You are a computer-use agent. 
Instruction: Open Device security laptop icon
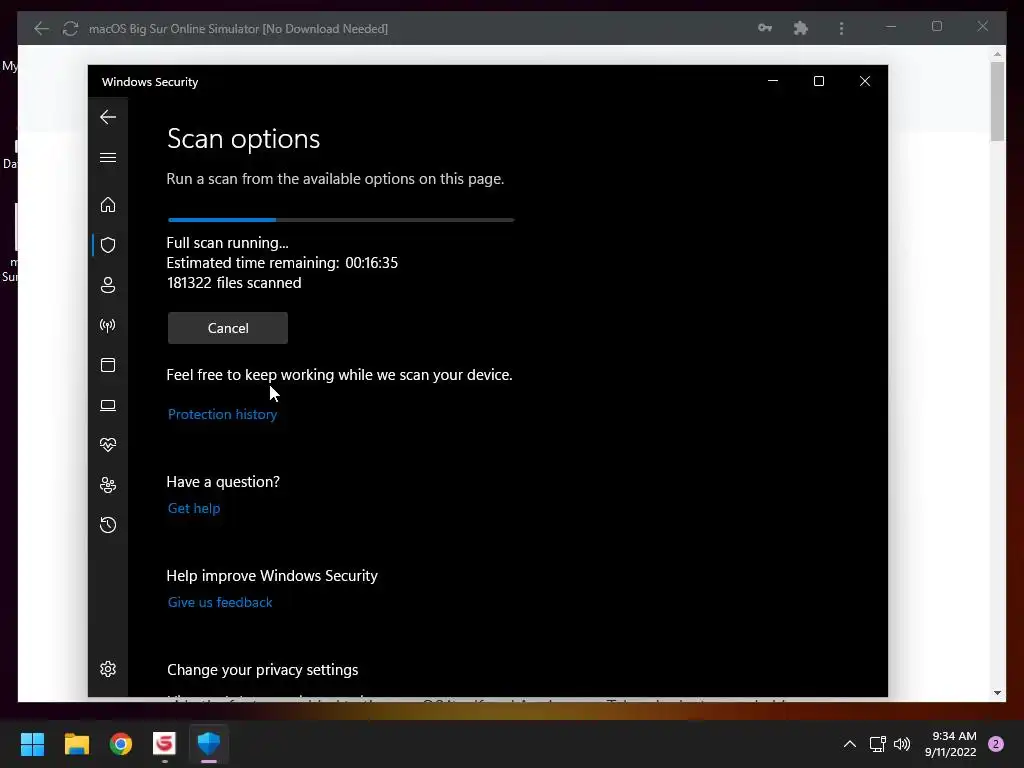tap(108, 406)
